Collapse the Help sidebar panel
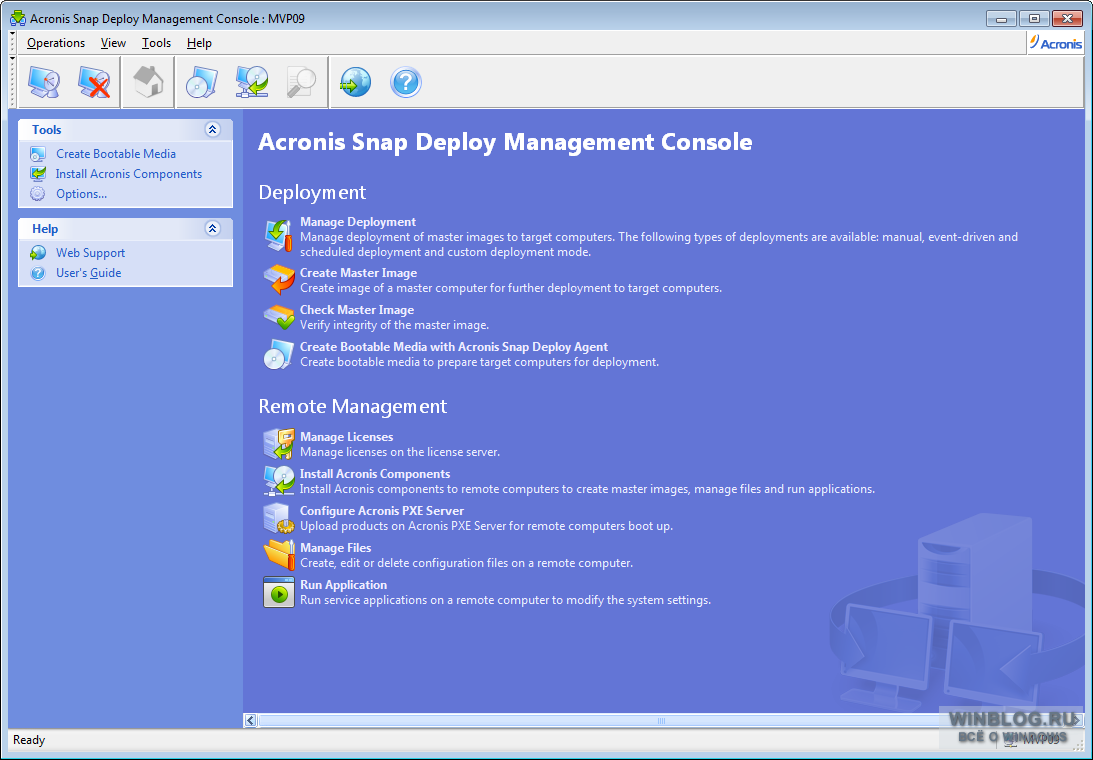Viewport: 1093px width, 760px height. [213, 229]
